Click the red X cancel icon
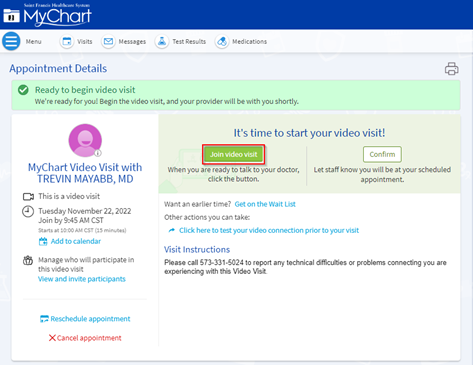The image size is (473, 365). coord(52,338)
